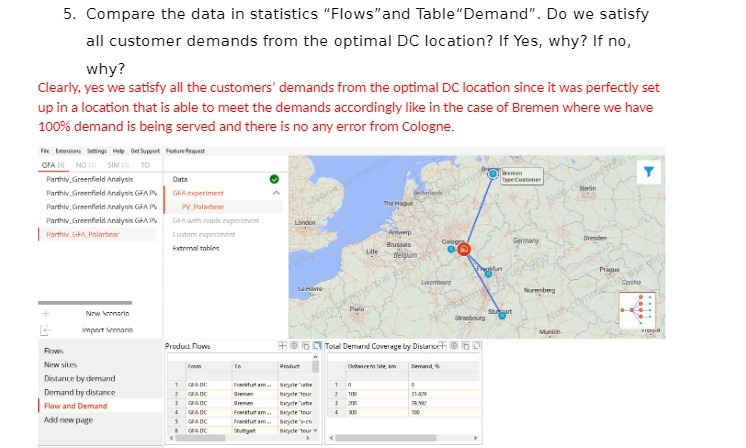Click copy icon in Total Demand Coverage header
Image resolution: width=746 pixels, height=448 pixels.
pos(465,346)
